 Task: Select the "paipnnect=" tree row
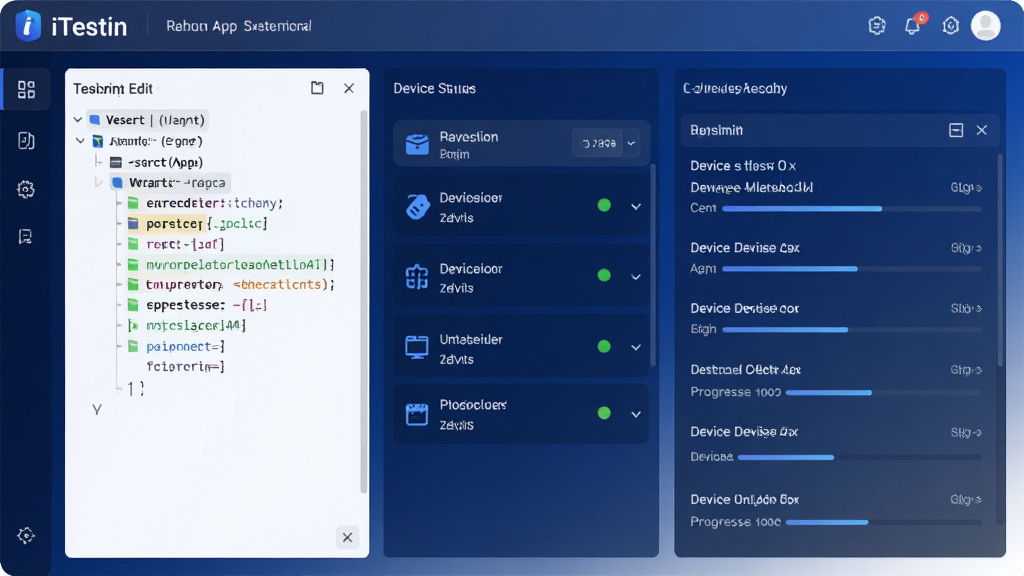176,346
